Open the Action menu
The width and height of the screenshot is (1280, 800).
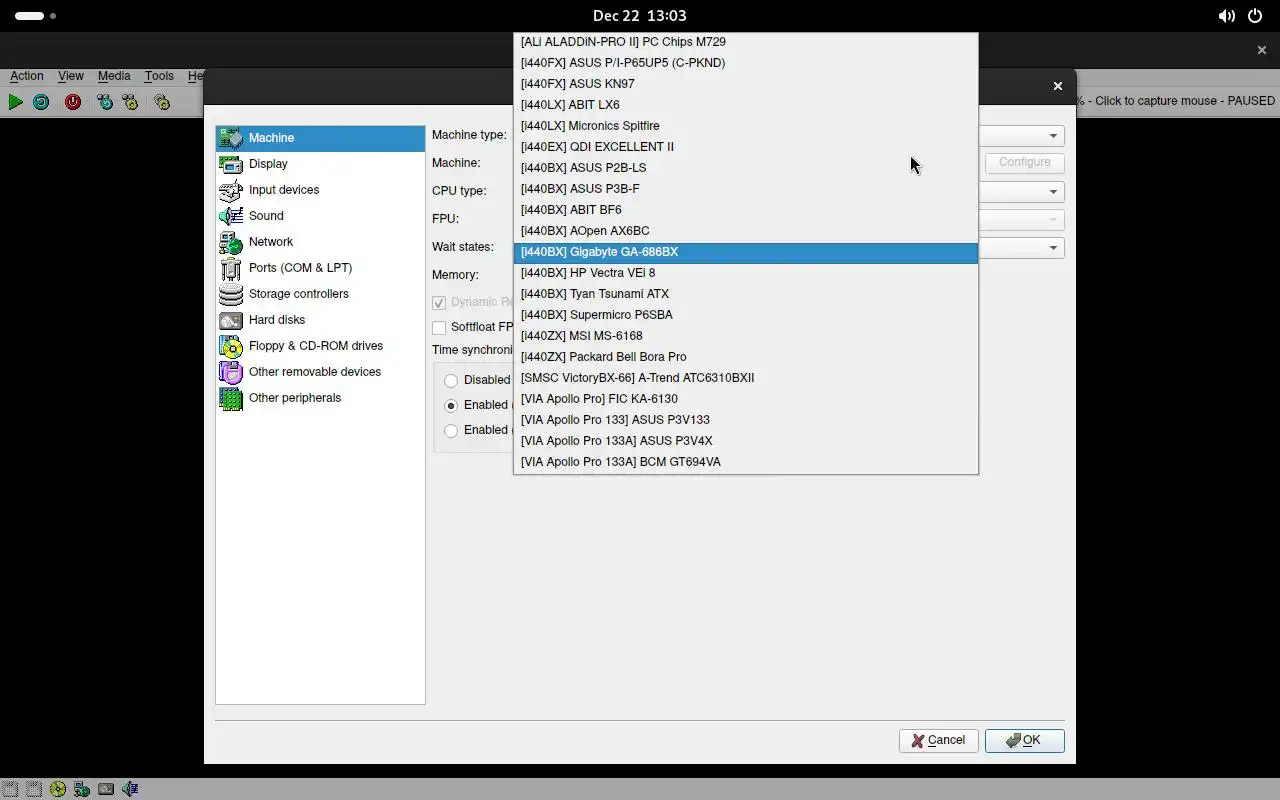26,76
